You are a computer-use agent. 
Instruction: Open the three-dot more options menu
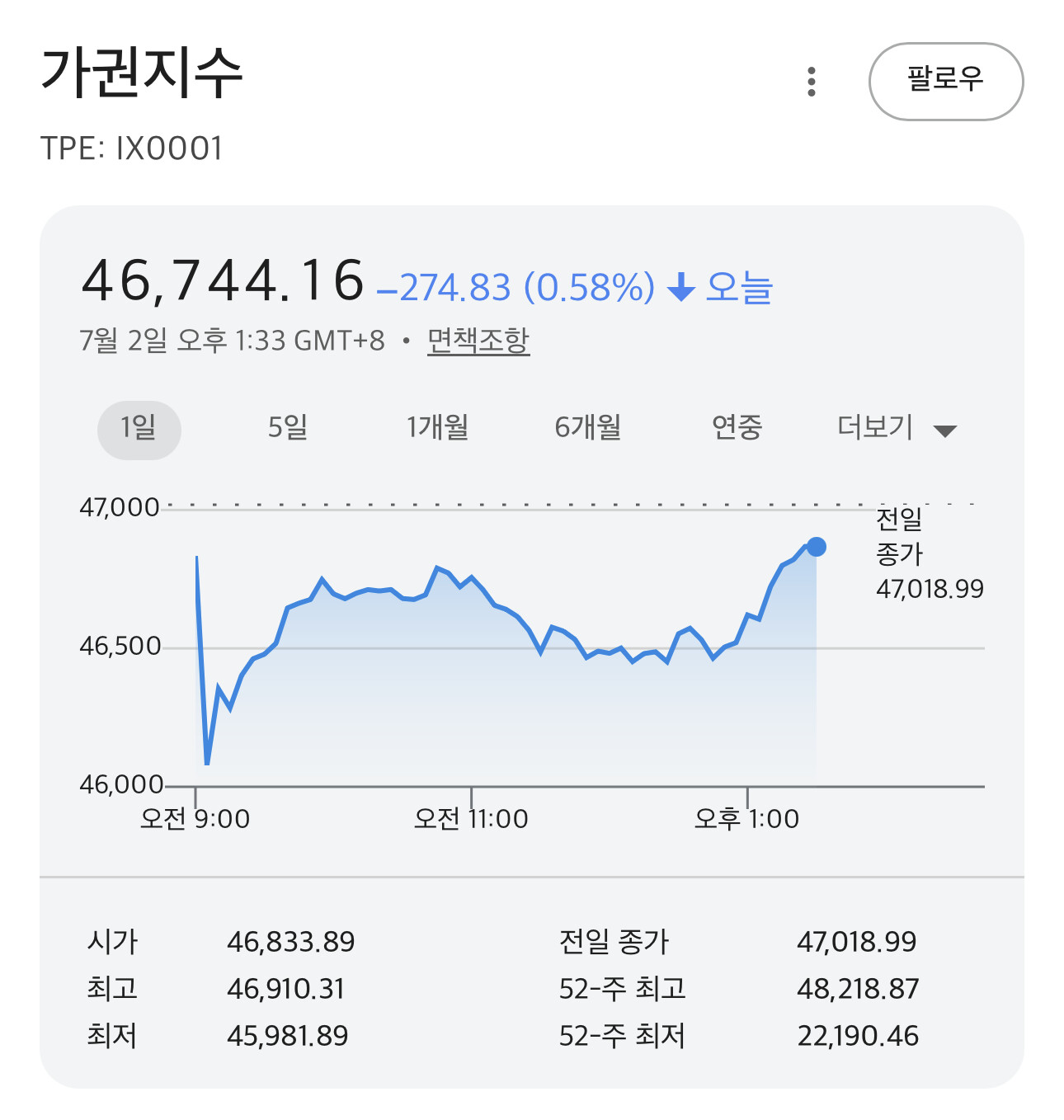pyautogui.click(x=812, y=82)
